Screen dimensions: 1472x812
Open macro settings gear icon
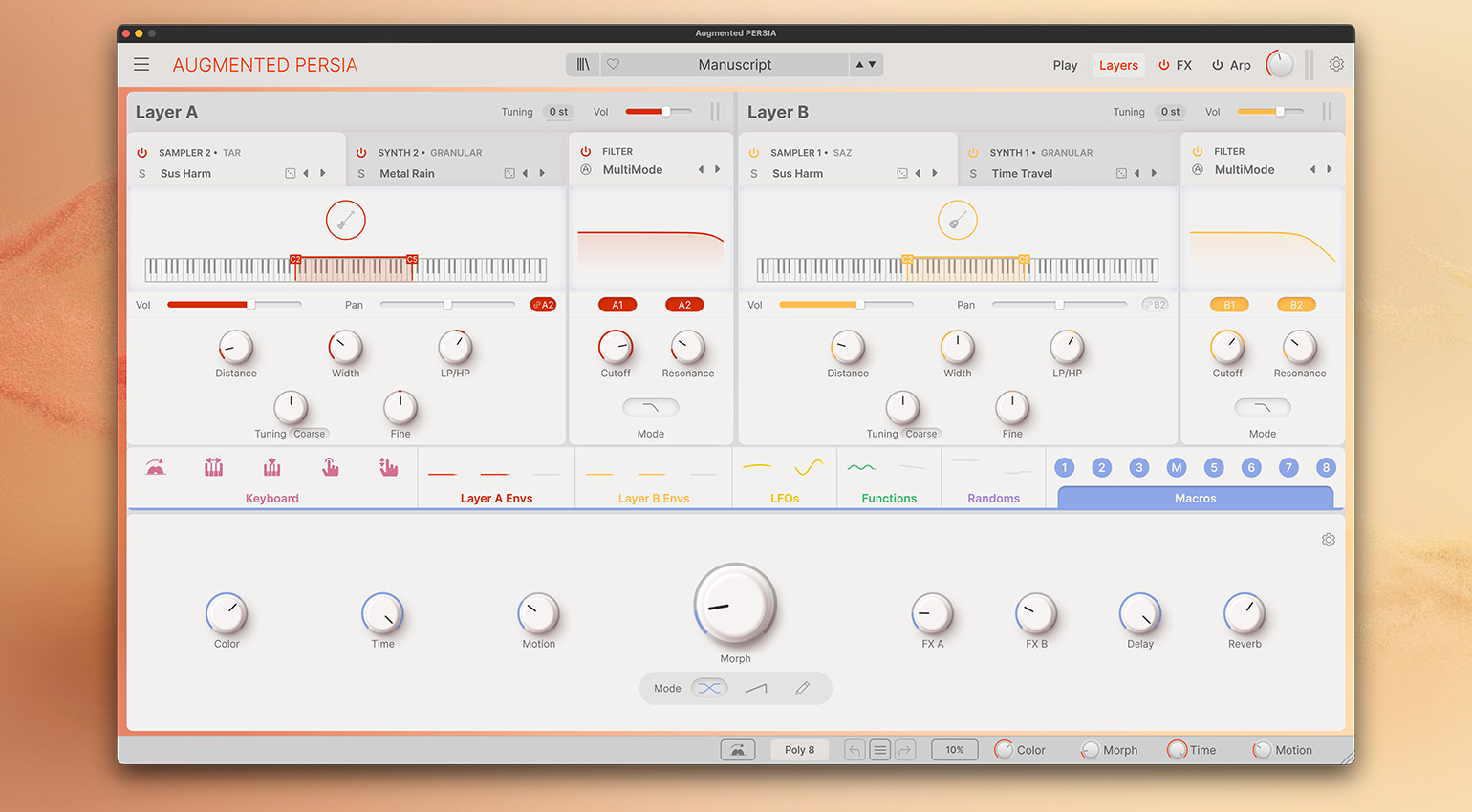point(1328,541)
